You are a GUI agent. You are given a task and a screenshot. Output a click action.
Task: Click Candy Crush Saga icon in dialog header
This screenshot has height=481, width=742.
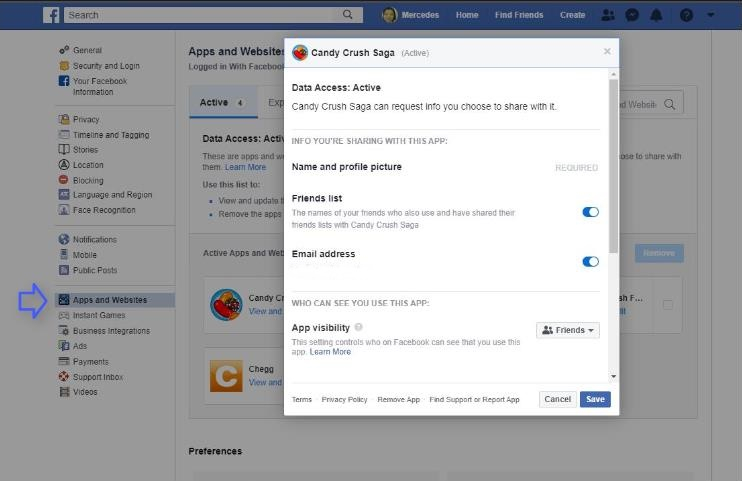(x=300, y=53)
